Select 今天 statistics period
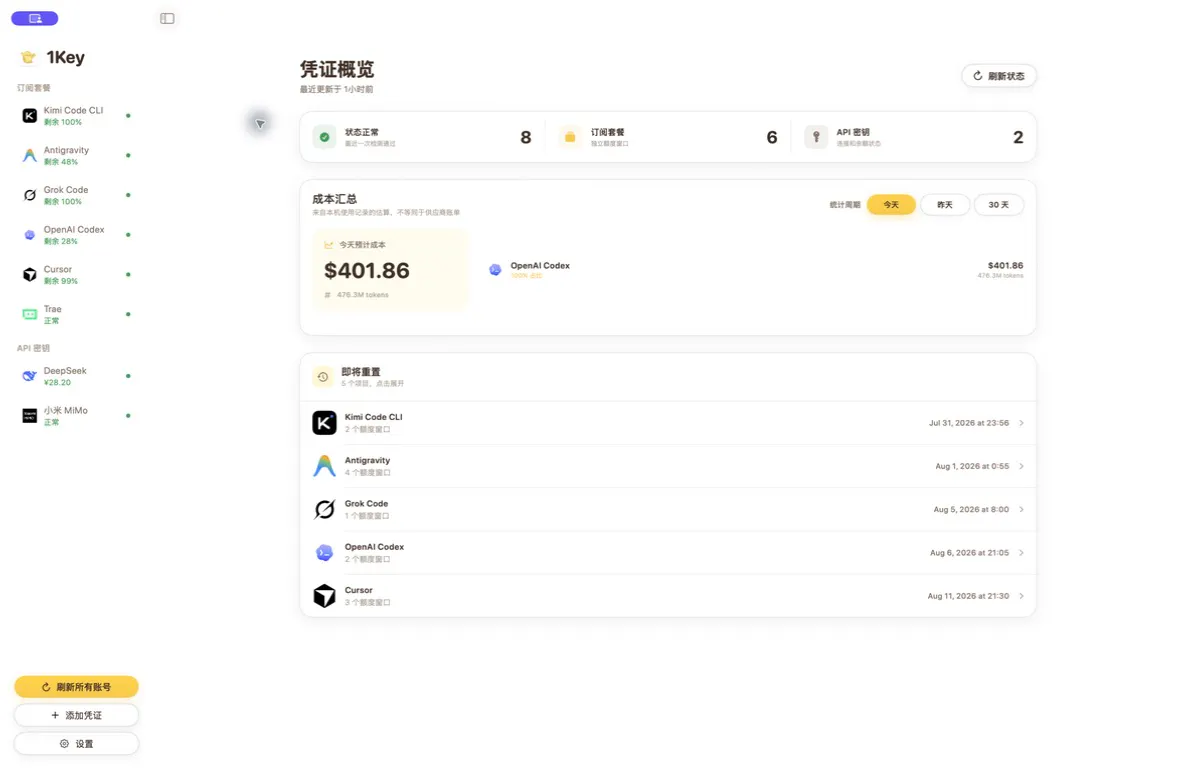This screenshot has height=768, width=1189. click(x=891, y=205)
